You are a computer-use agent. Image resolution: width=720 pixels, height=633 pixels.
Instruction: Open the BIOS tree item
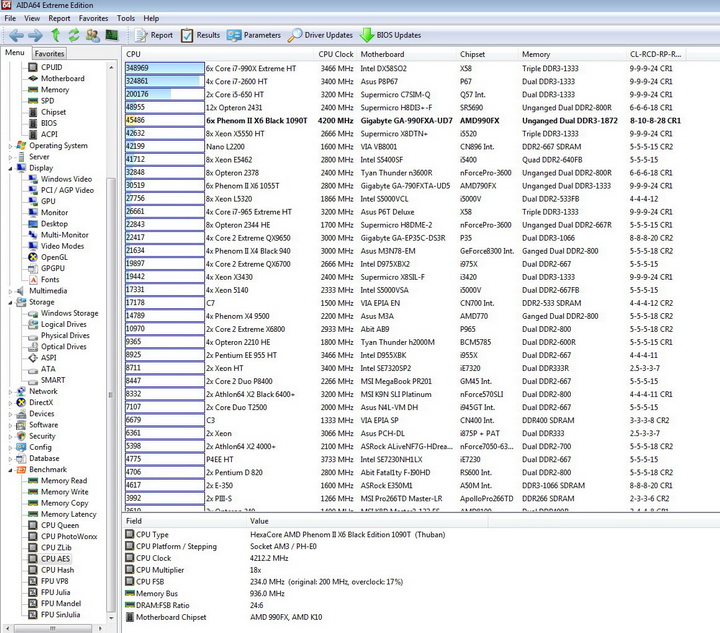(49, 123)
